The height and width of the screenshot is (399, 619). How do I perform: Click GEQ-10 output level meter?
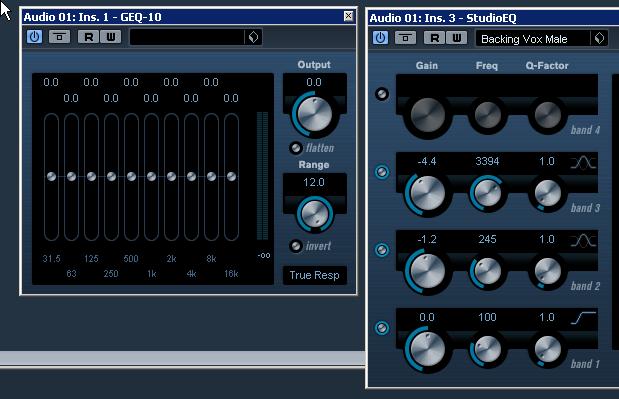pos(263,176)
